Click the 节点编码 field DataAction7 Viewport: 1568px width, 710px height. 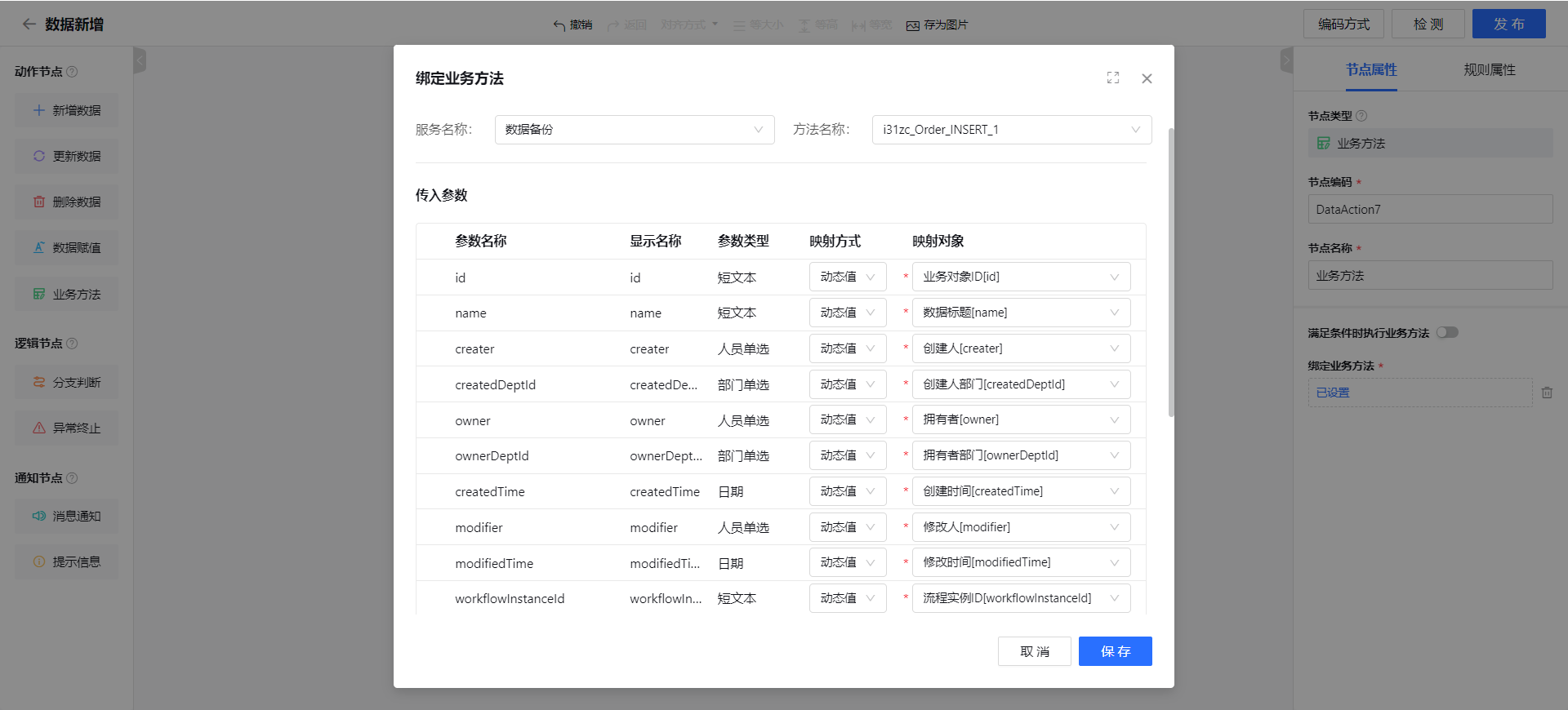pos(1430,209)
